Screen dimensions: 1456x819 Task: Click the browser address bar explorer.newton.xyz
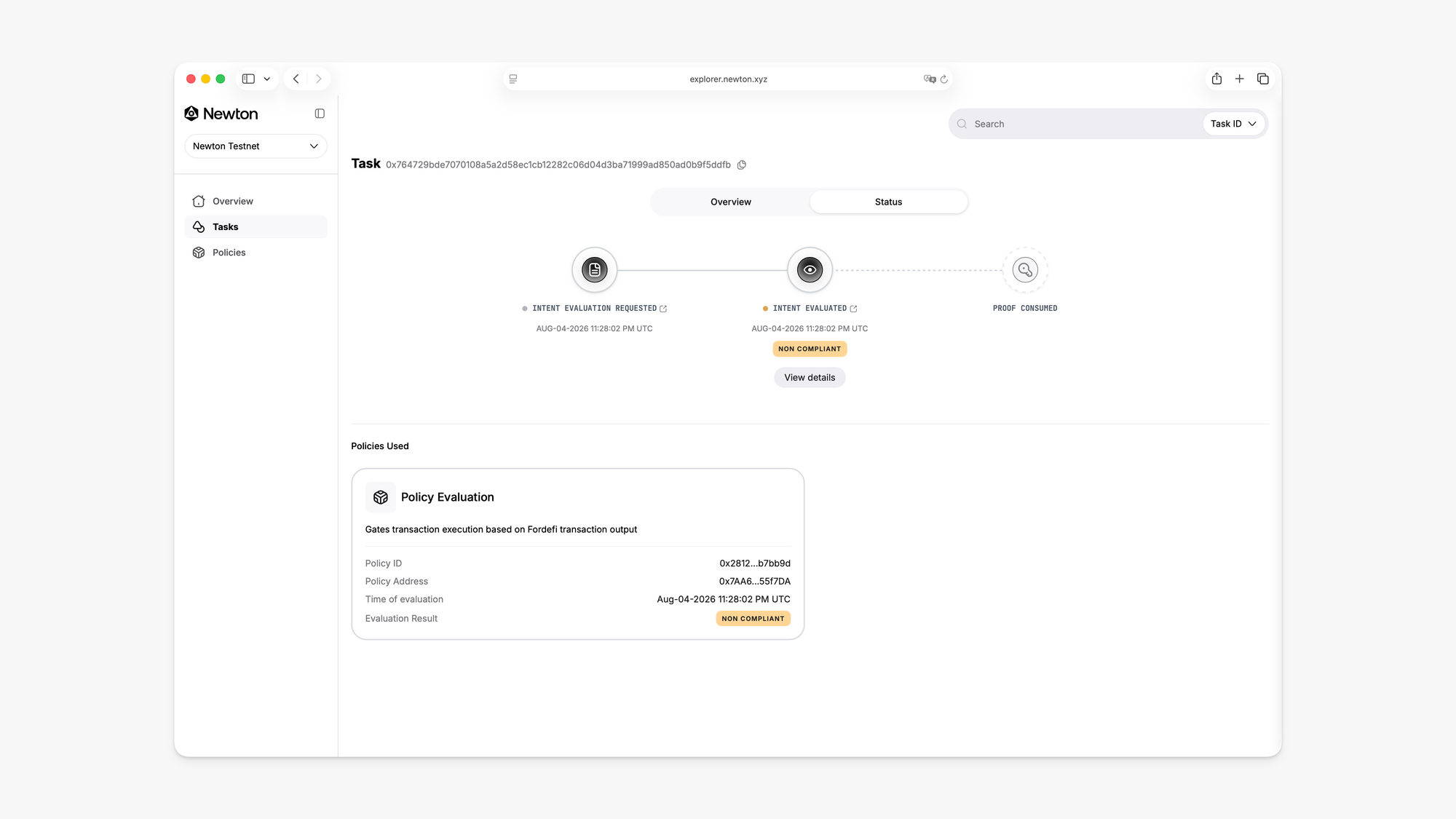pyautogui.click(x=728, y=79)
